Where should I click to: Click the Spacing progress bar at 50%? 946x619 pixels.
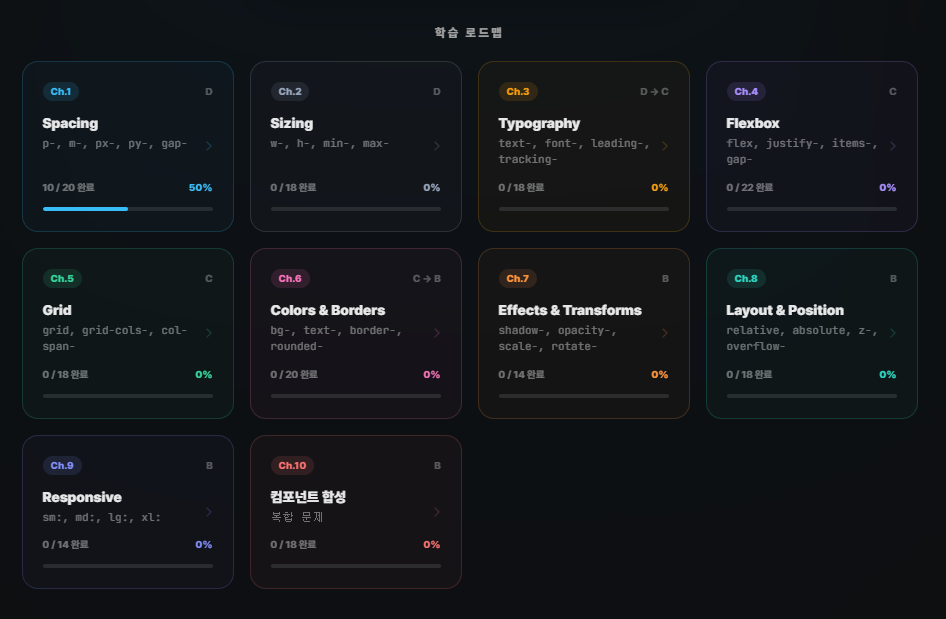[x=128, y=209]
